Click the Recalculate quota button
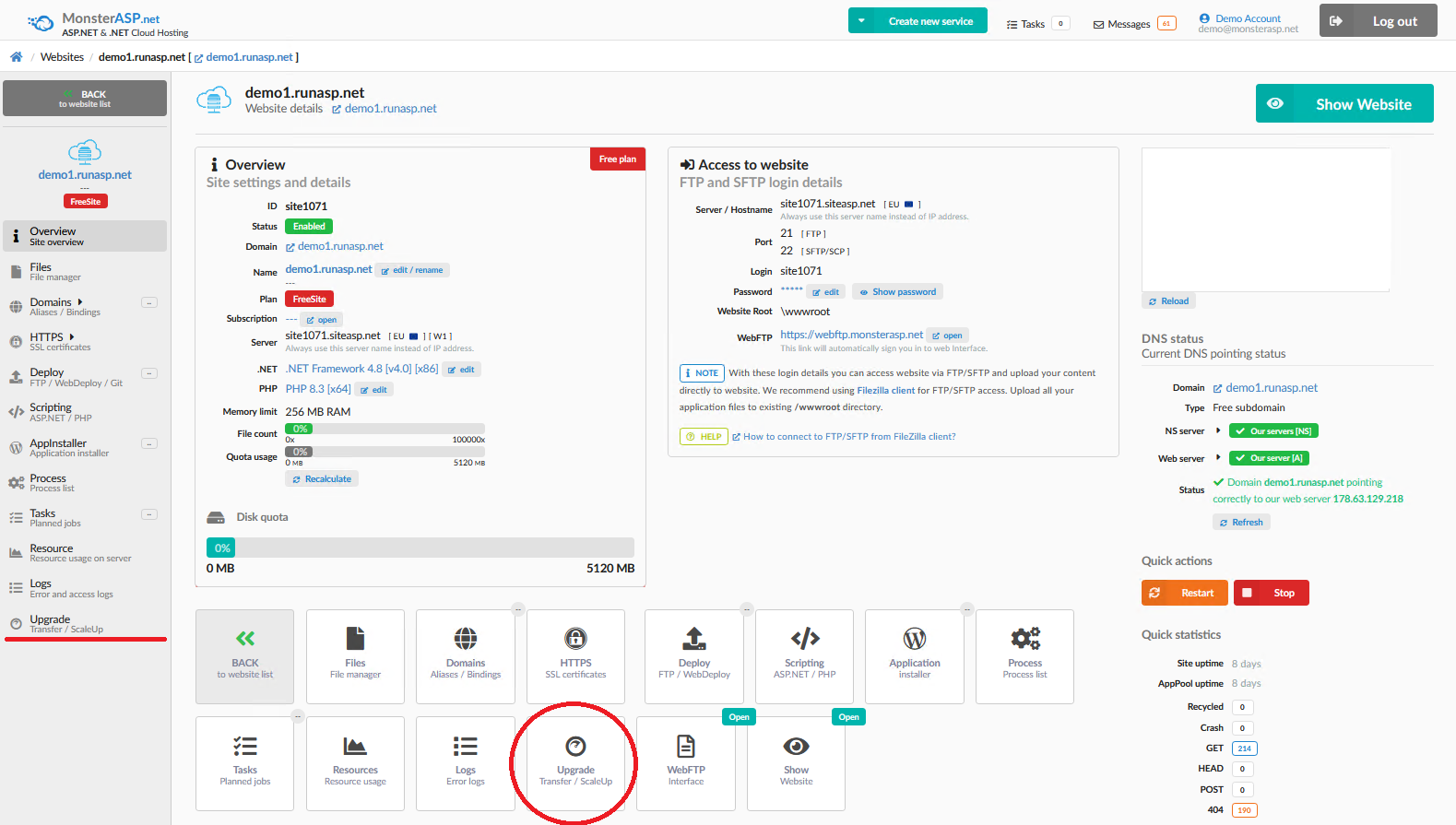 pyautogui.click(x=322, y=479)
